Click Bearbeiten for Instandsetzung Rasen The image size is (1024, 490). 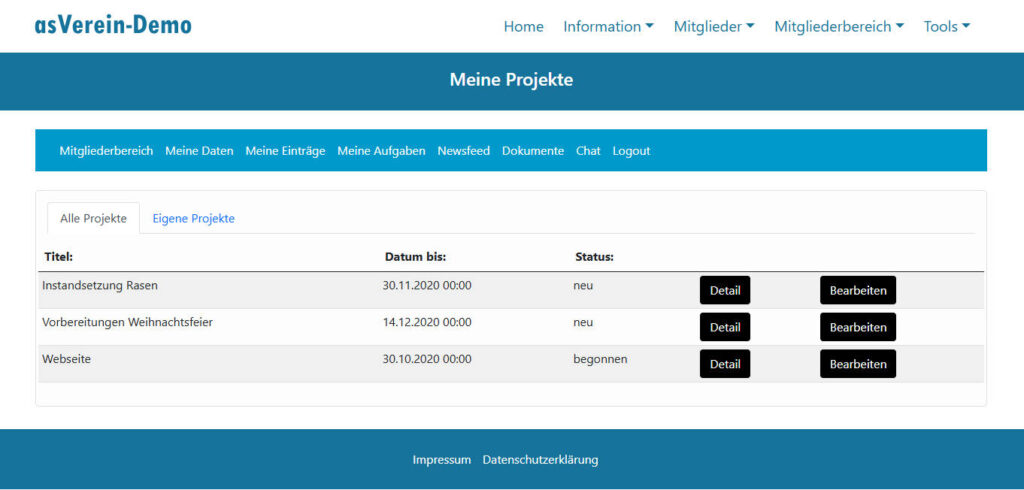point(857,290)
